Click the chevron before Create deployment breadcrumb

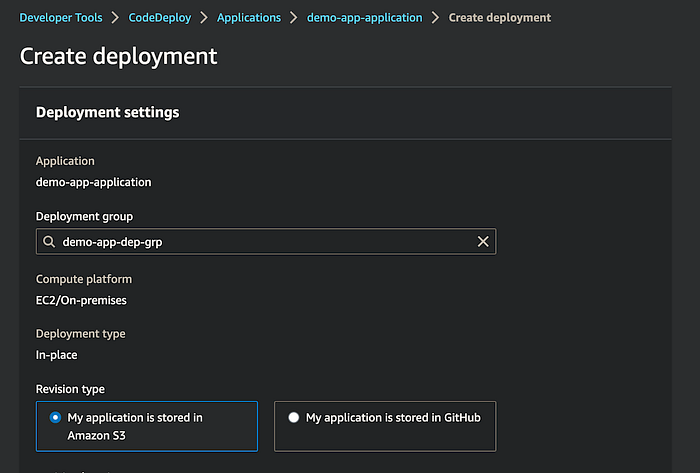(x=436, y=18)
